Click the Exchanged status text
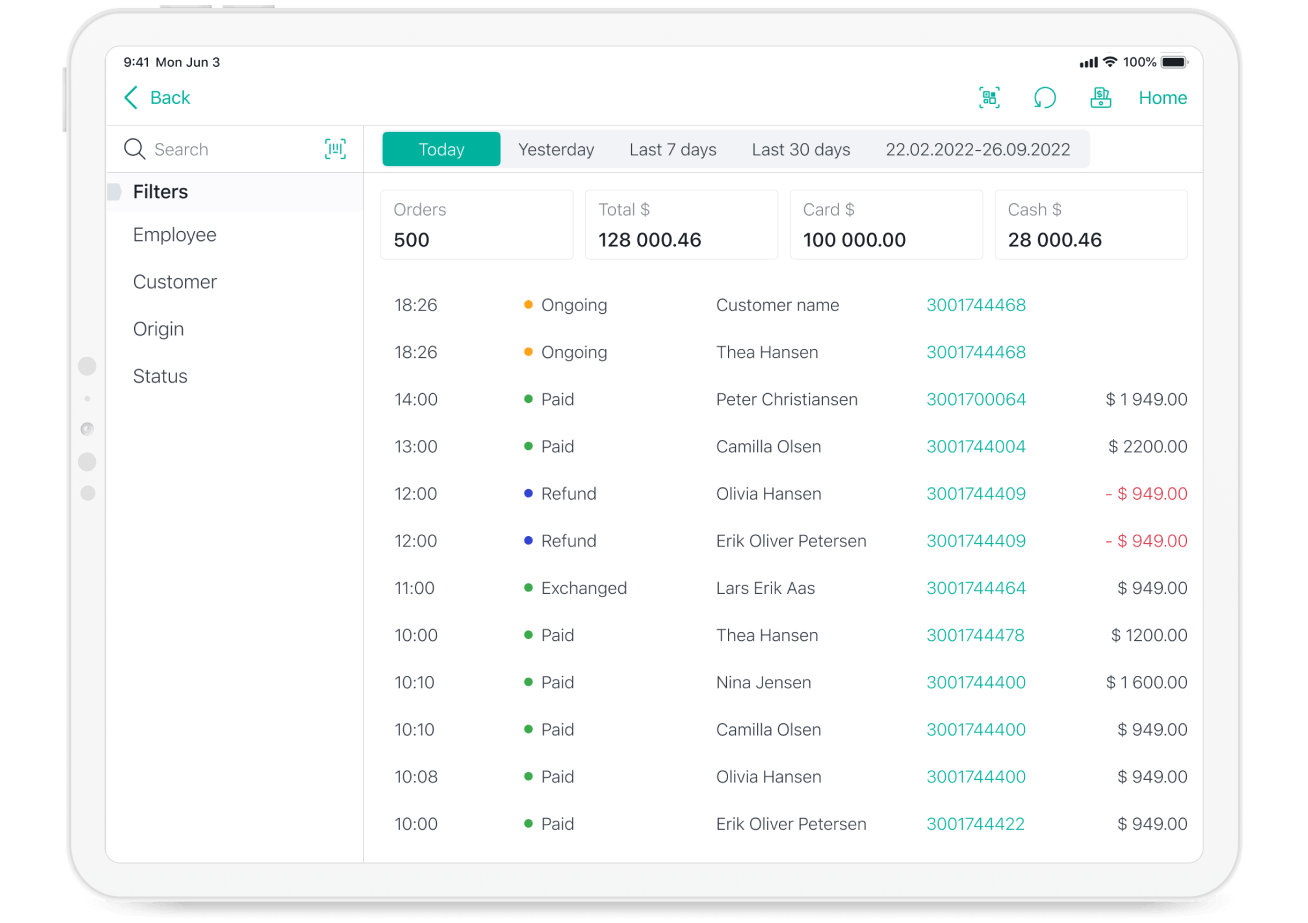This screenshot has width=1308, height=923. point(584,588)
